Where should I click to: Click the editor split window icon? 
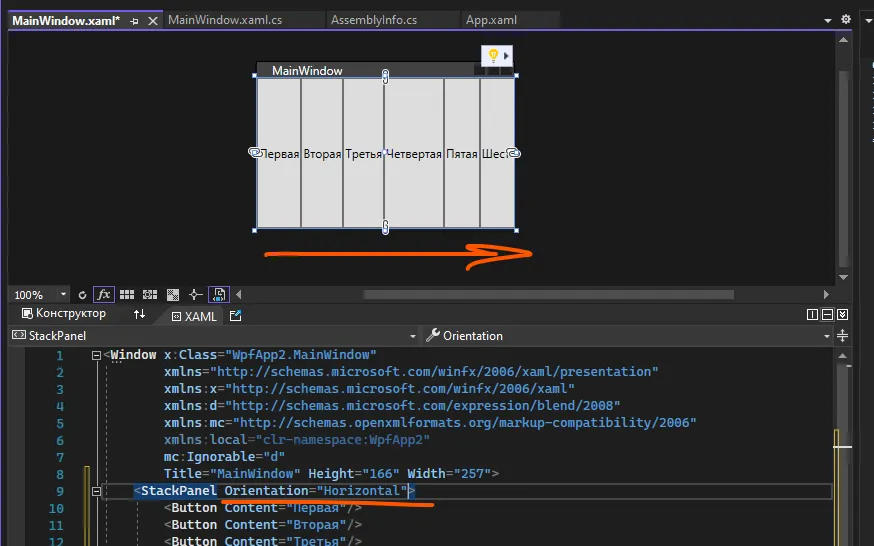(842, 336)
